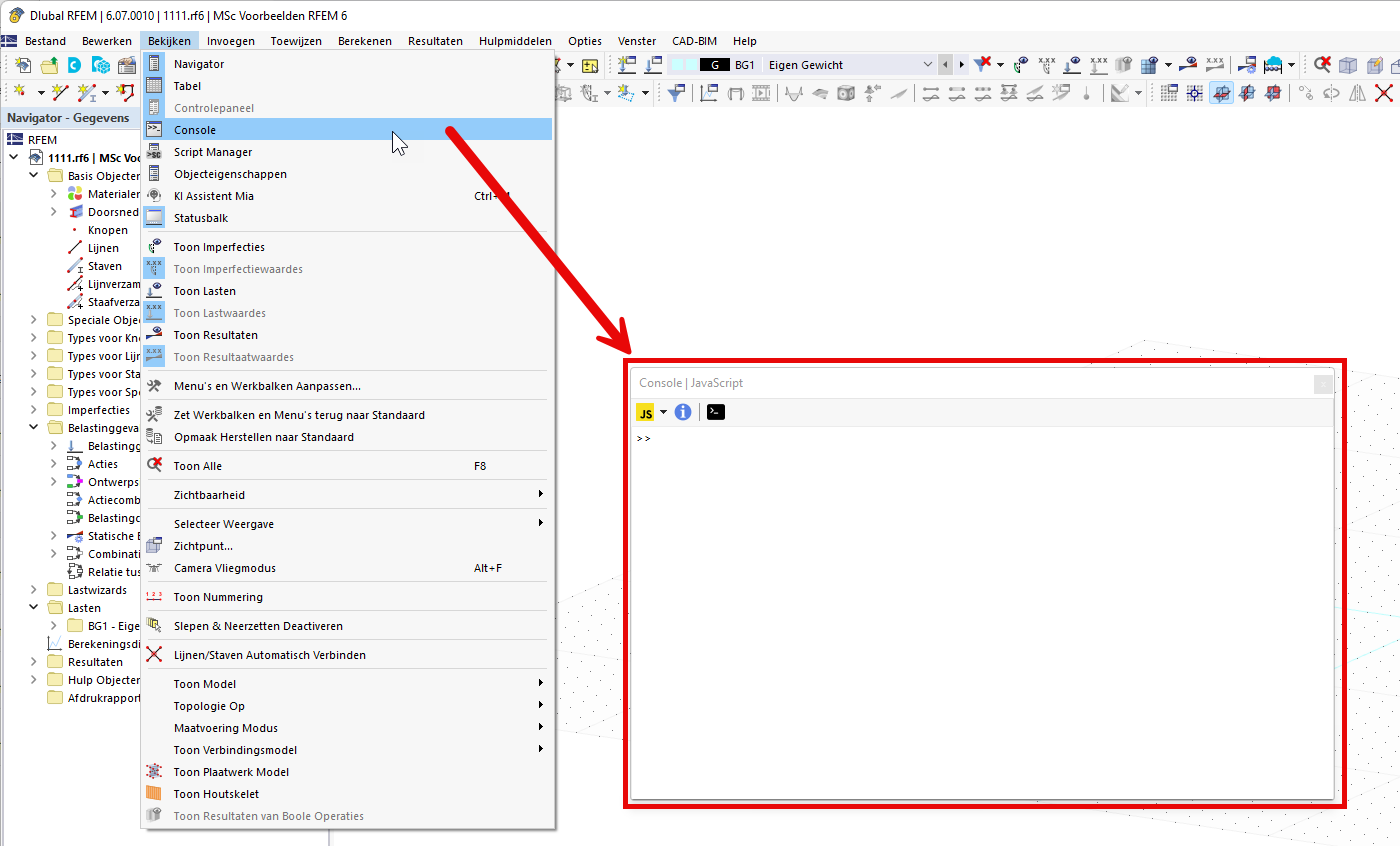Open the BG1 Eigen Gewicht load case dropdown
This screenshot has width=1400, height=846.
pos(928,65)
